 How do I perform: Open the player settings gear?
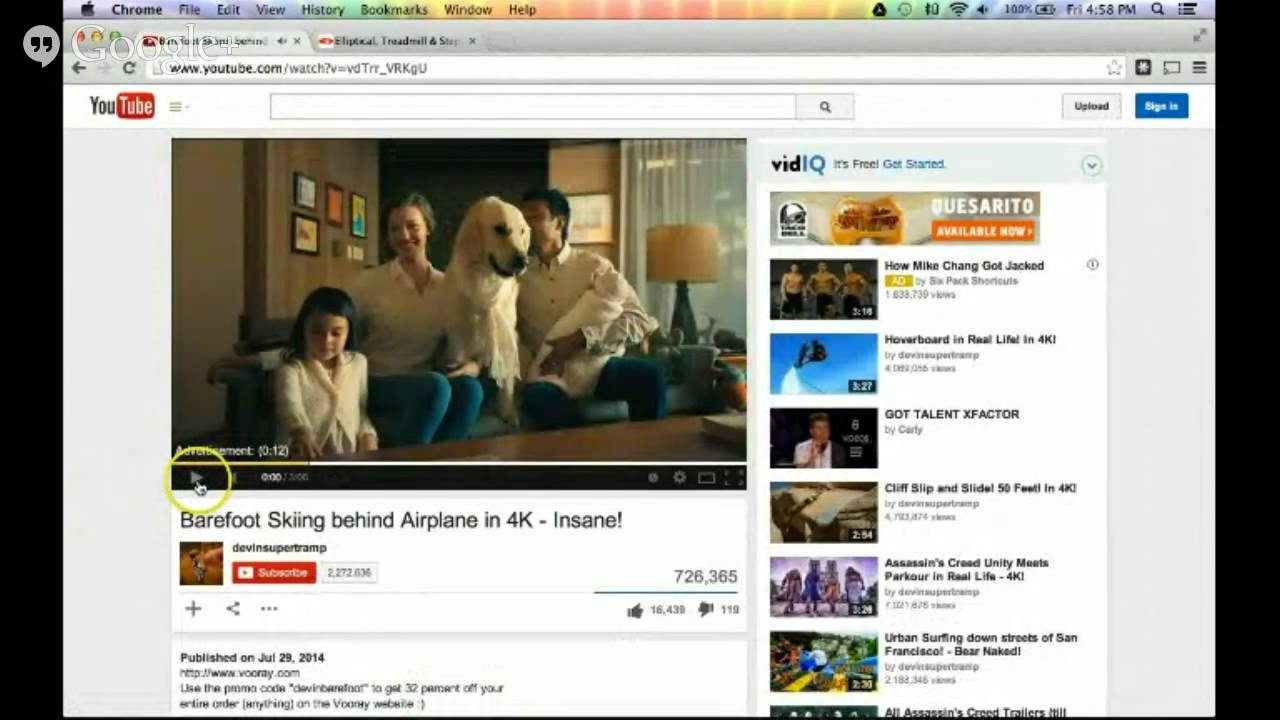(x=679, y=478)
